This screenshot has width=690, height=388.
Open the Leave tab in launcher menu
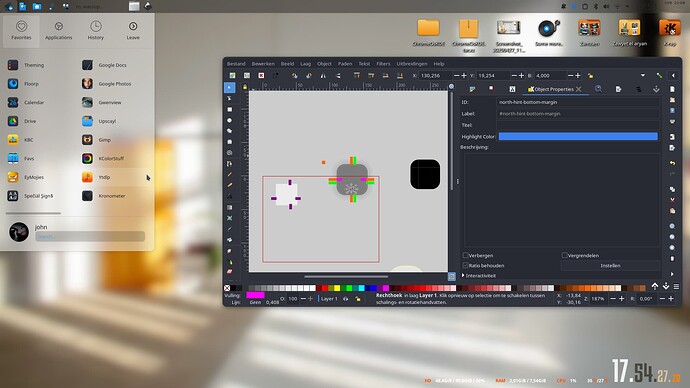tap(133, 31)
